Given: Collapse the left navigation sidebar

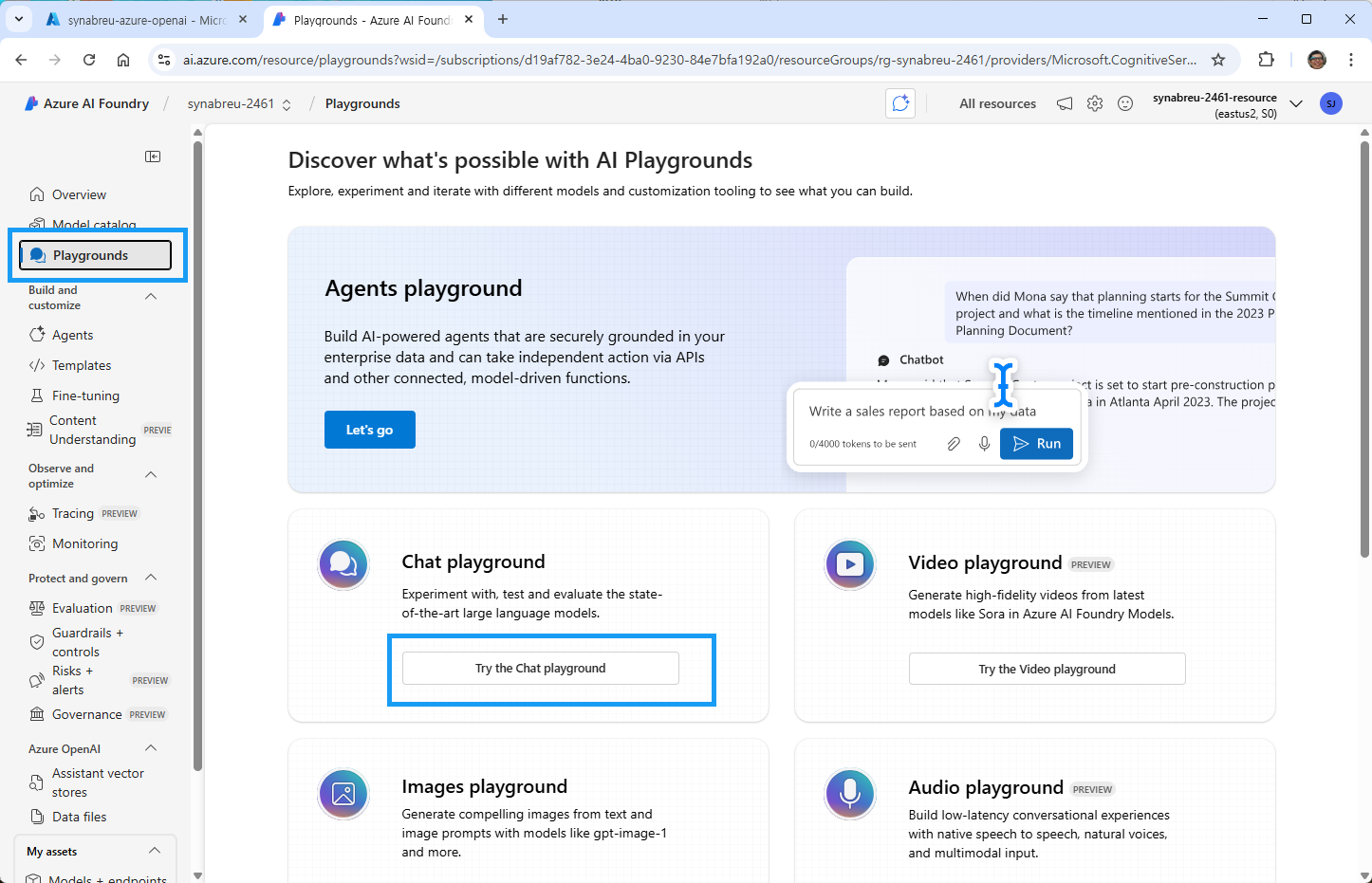Looking at the screenshot, I should click(x=153, y=156).
